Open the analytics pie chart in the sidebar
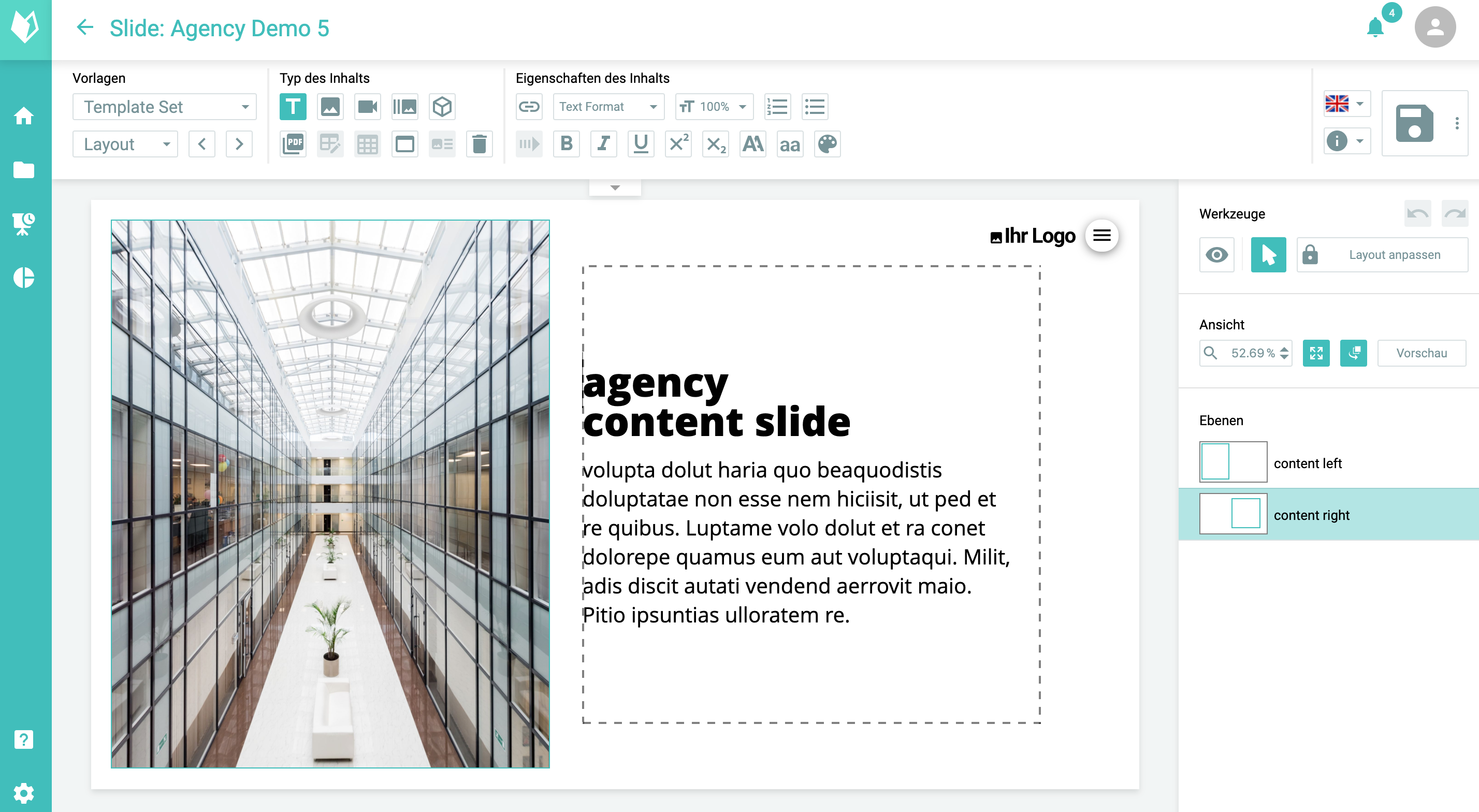This screenshot has width=1479, height=812. pyautogui.click(x=23, y=278)
